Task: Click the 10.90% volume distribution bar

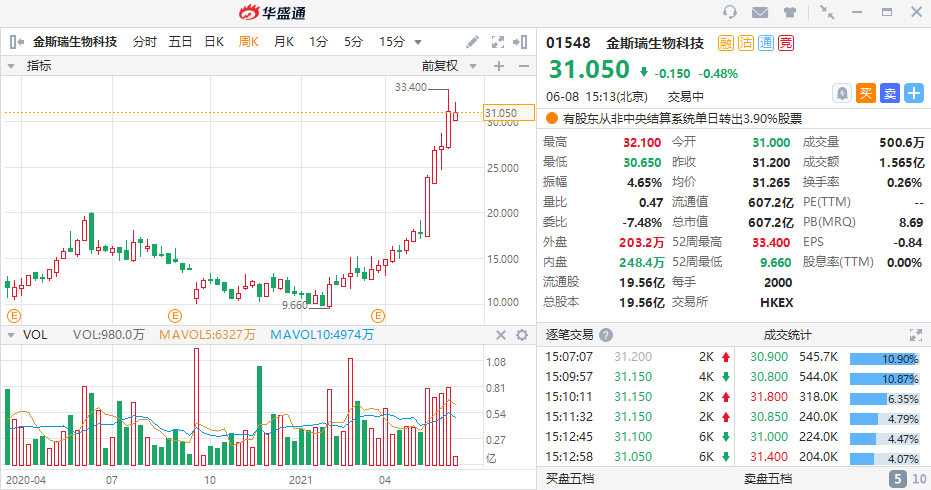Action: pyautogui.click(x=884, y=359)
